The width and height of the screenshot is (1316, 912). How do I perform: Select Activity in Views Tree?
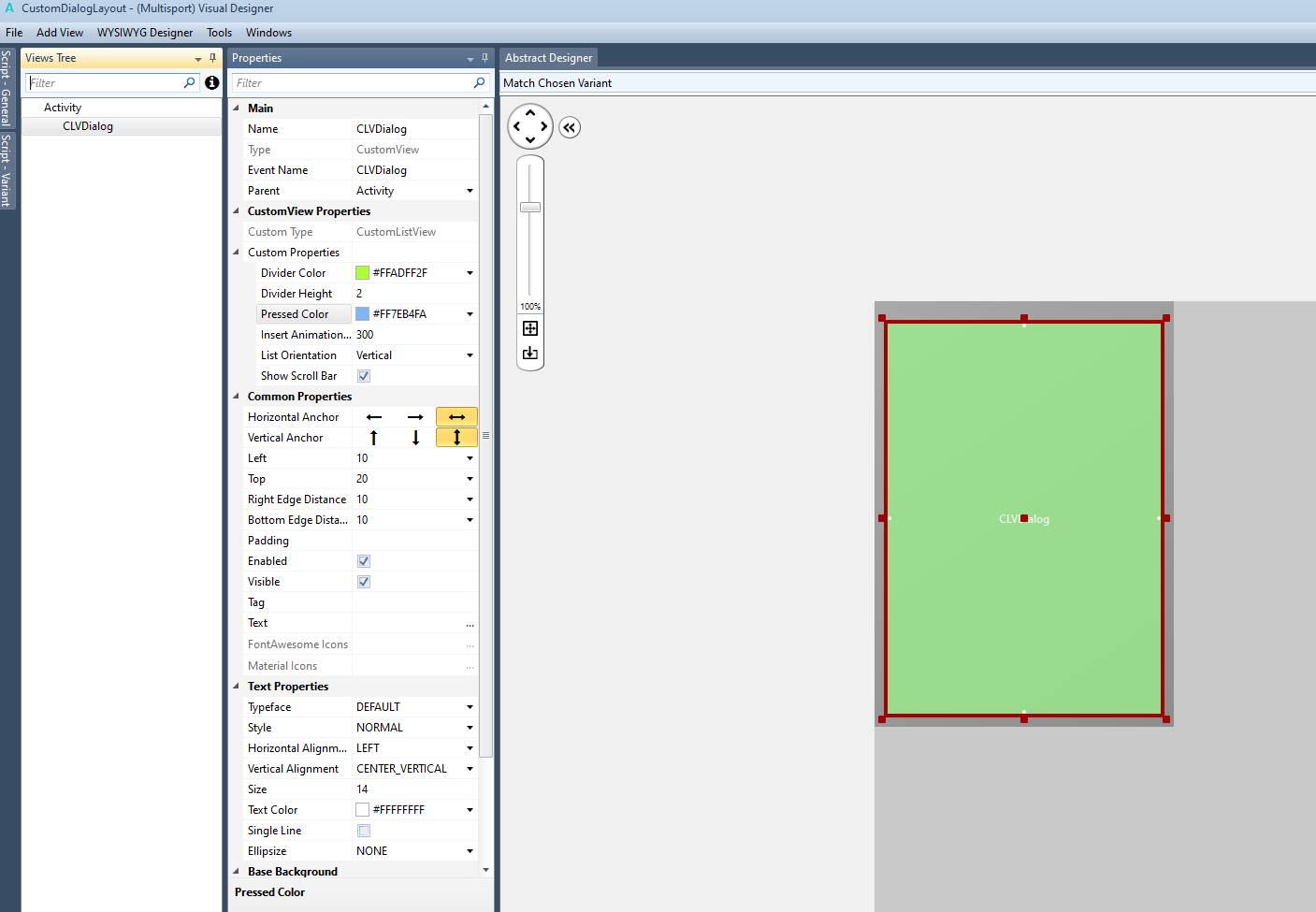coord(63,108)
